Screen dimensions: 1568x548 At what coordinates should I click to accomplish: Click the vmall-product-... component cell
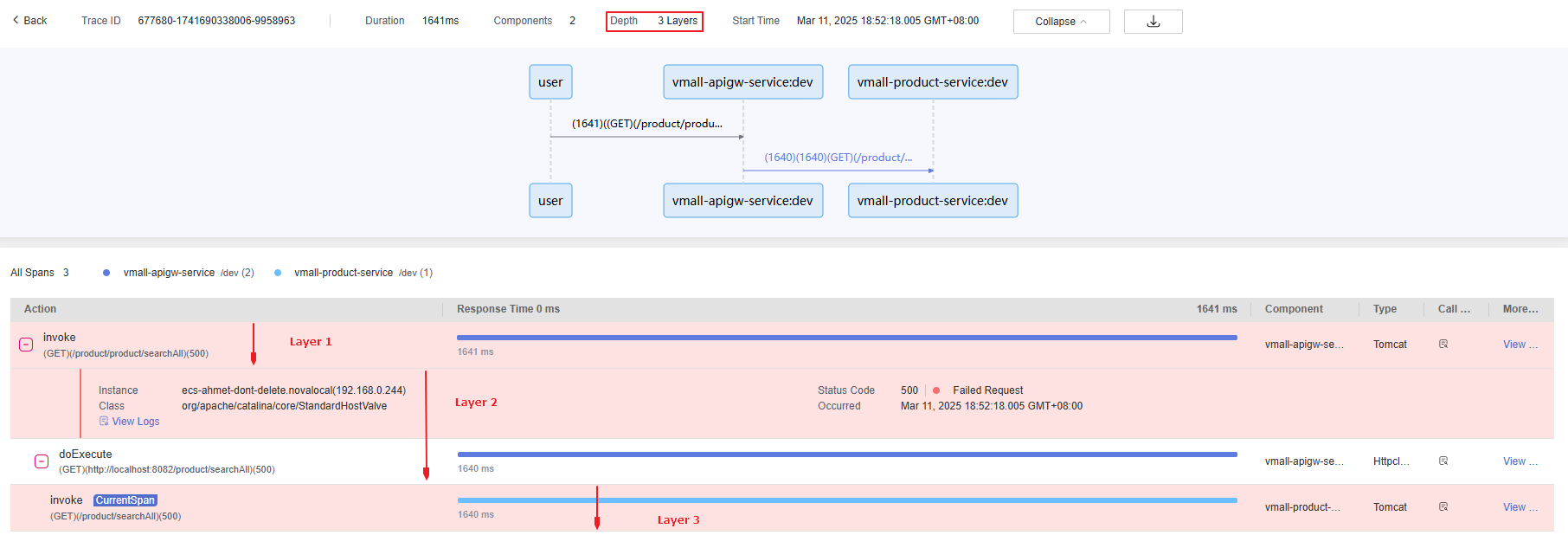point(1302,507)
